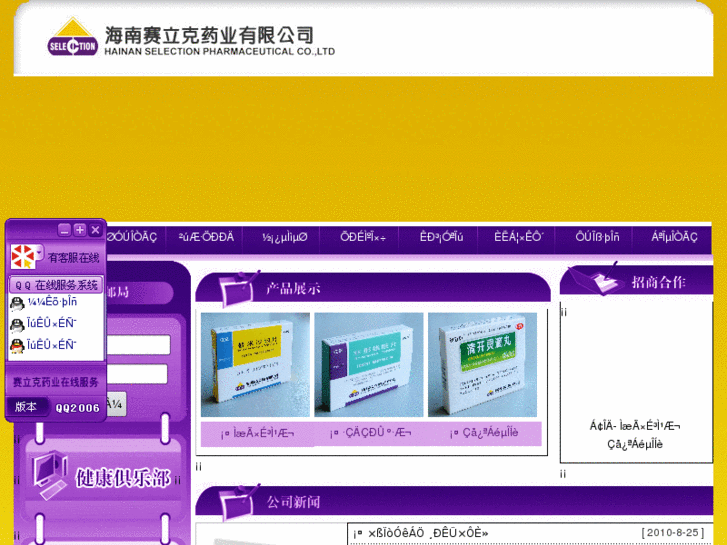727x545 pixels.
Task: Click the gray login button under the input fields
Action: click(x=116, y=404)
